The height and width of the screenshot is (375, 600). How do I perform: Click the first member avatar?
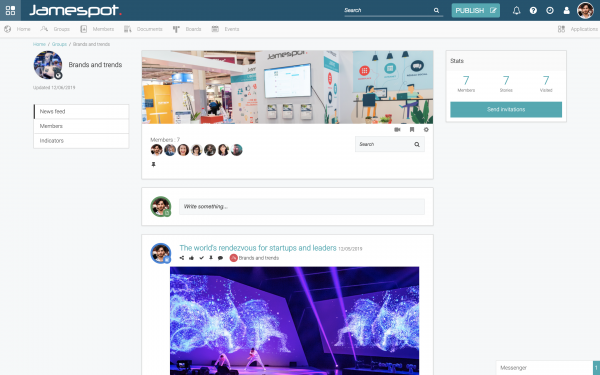[157, 150]
